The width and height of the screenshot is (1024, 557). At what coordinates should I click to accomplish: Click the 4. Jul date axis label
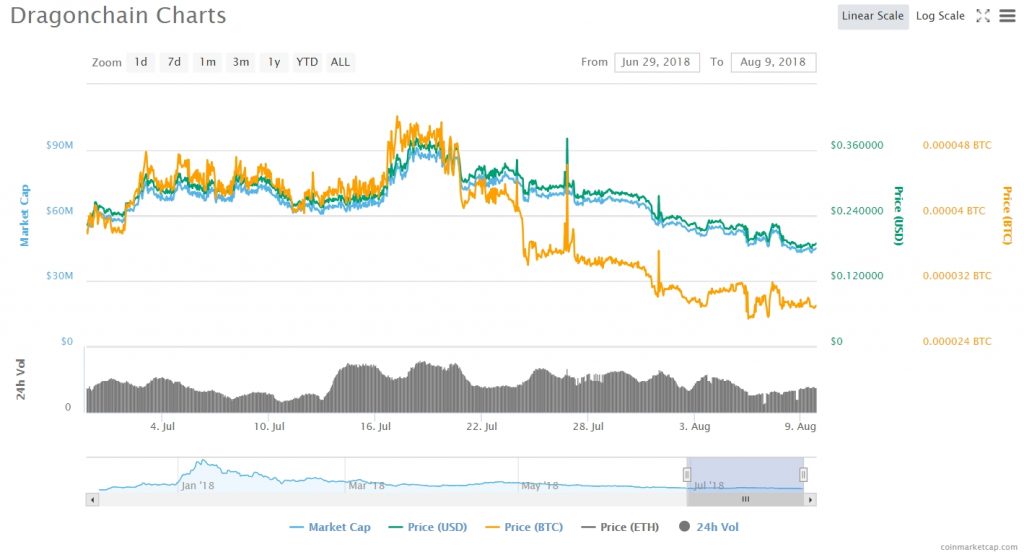click(x=162, y=426)
